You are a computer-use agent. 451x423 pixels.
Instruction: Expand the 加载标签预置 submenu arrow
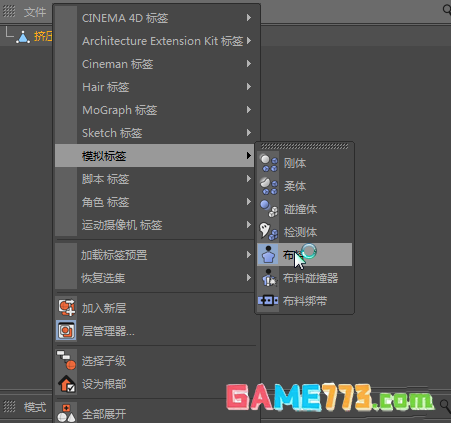[249, 255]
